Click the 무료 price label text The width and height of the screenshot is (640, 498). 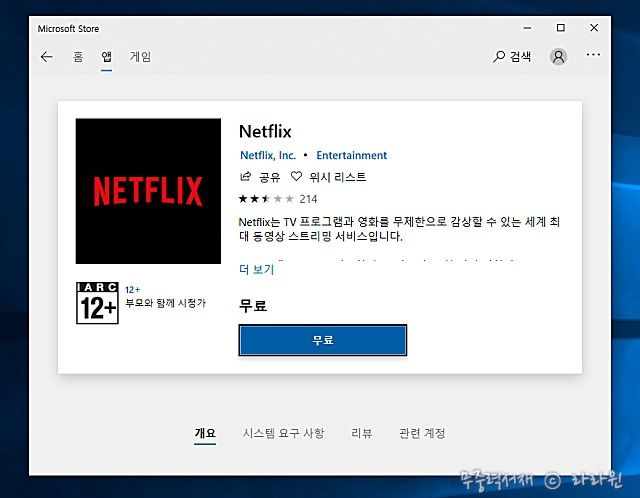click(x=253, y=306)
